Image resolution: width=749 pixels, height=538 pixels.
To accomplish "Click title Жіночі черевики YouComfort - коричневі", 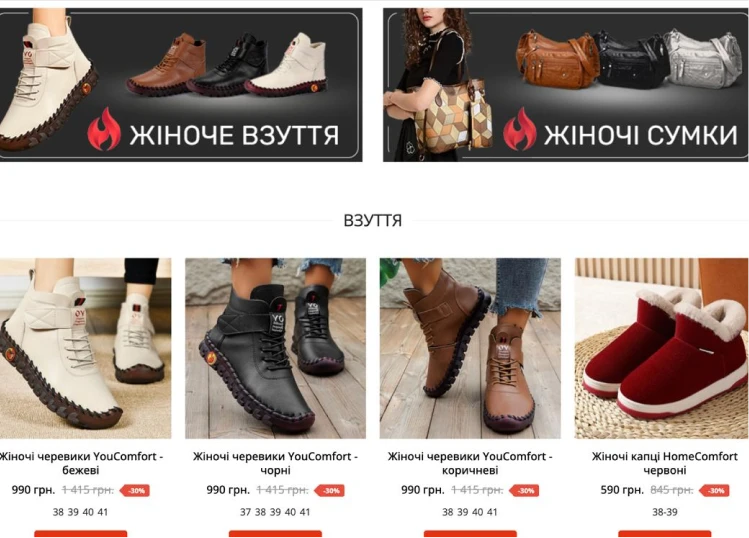I will pyautogui.click(x=470, y=463).
